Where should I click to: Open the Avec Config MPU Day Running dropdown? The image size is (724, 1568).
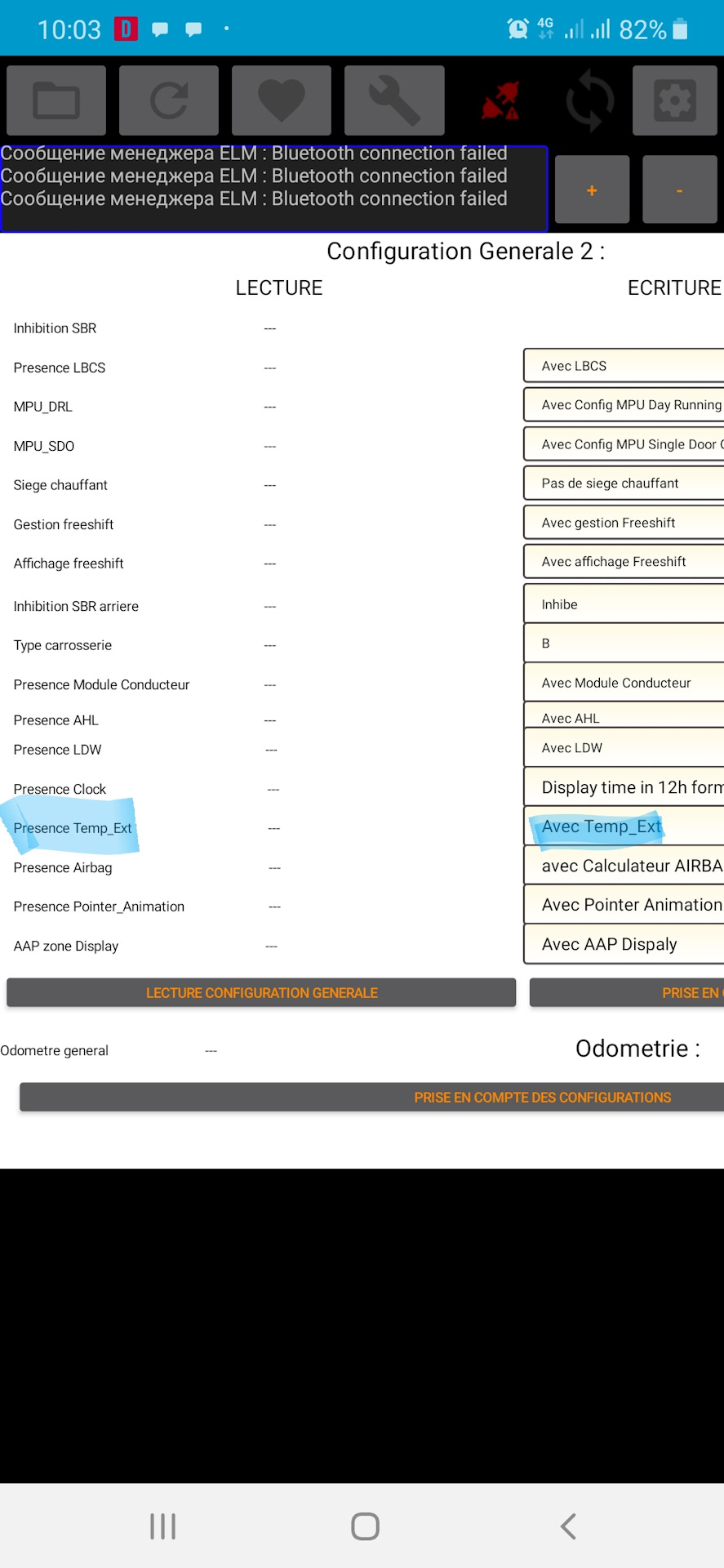[x=624, y=405]
